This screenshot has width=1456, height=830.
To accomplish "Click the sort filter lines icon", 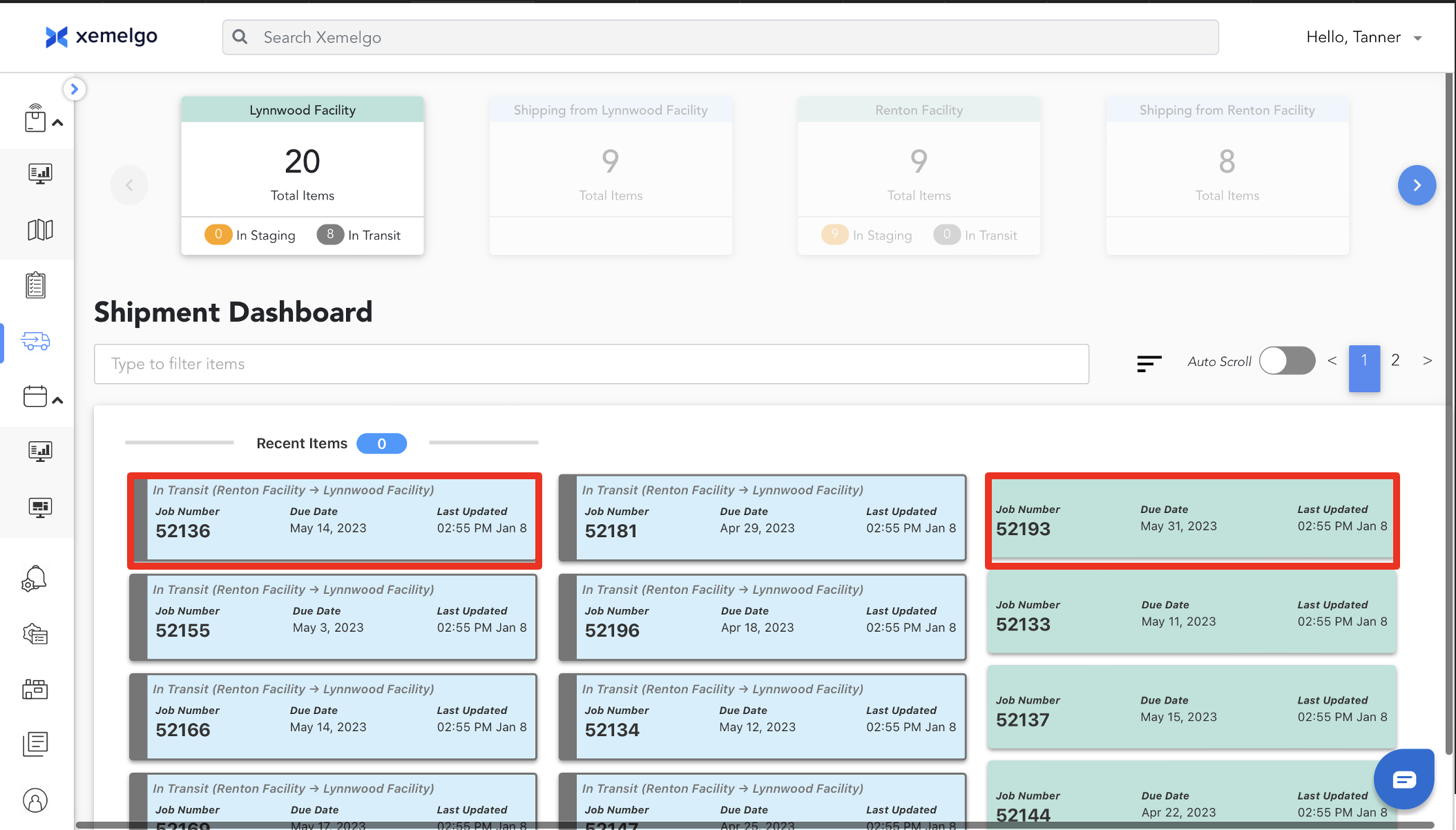I will coord(1149,363).
